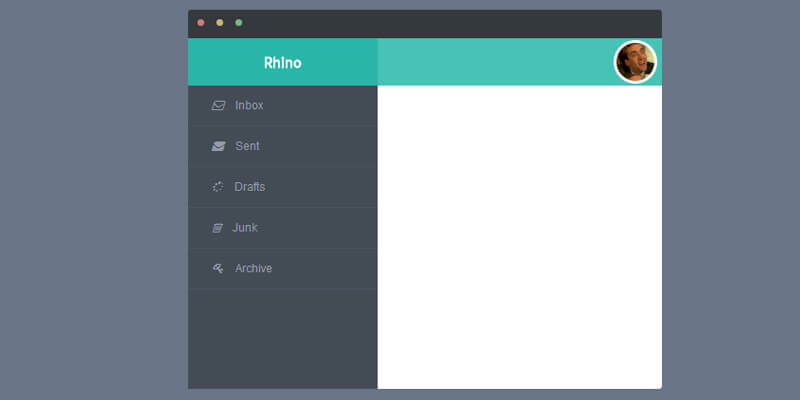Click the Sent envelope icon
Screen dimensions: 800x400
218,146
